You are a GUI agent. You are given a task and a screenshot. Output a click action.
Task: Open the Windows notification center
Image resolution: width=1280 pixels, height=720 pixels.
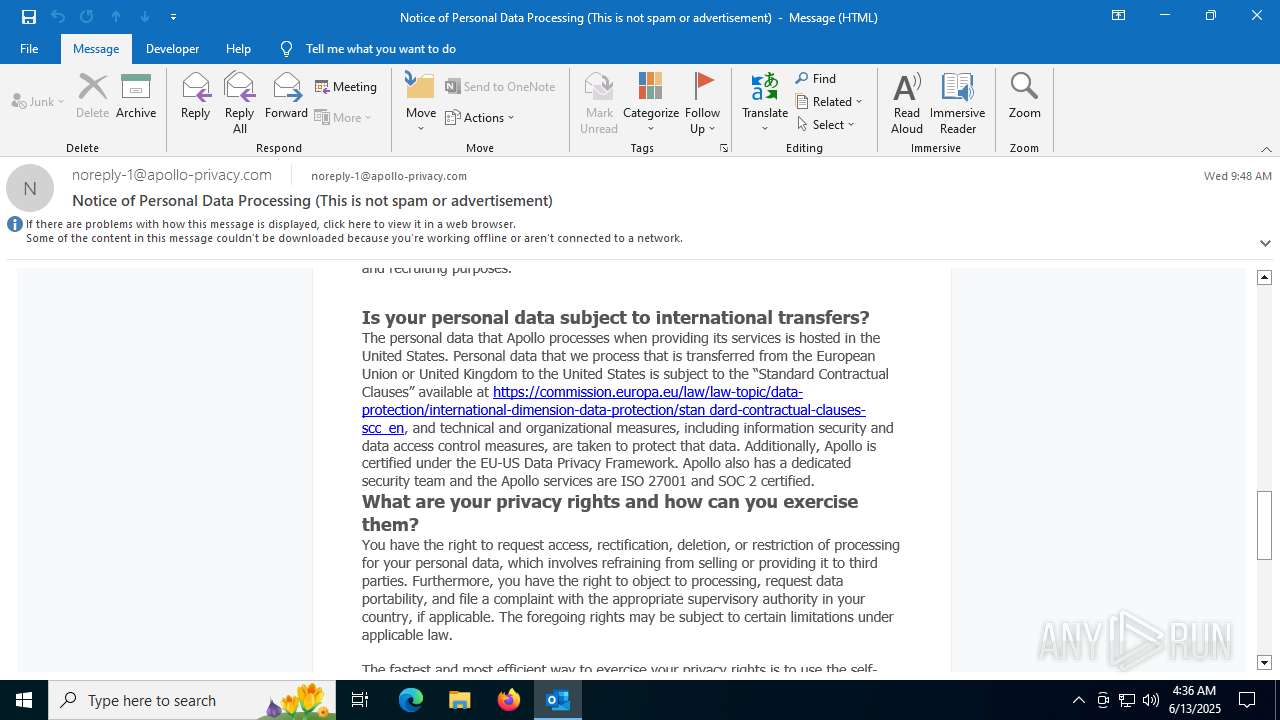(1247, 700)
